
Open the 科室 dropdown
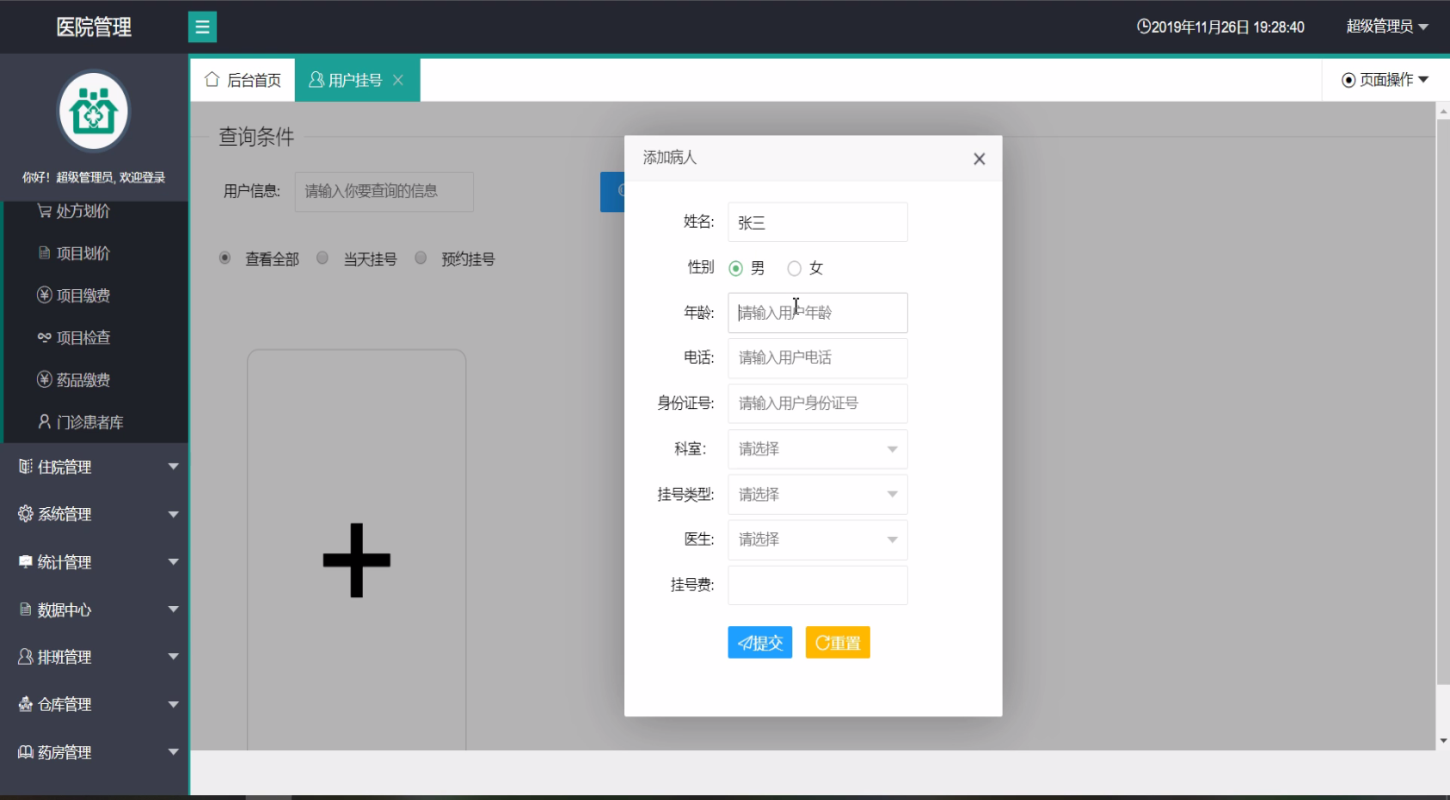817,449
